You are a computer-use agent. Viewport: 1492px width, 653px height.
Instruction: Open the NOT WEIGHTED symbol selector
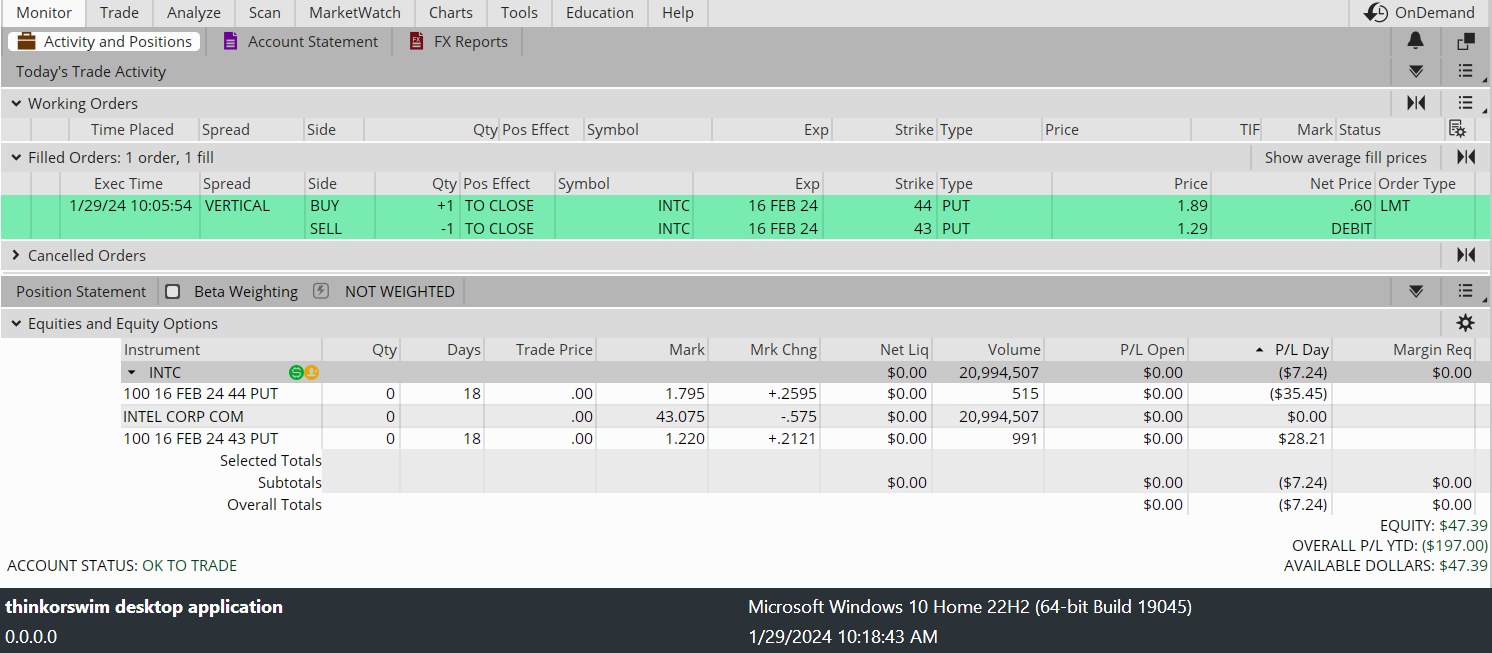[400, 291]
